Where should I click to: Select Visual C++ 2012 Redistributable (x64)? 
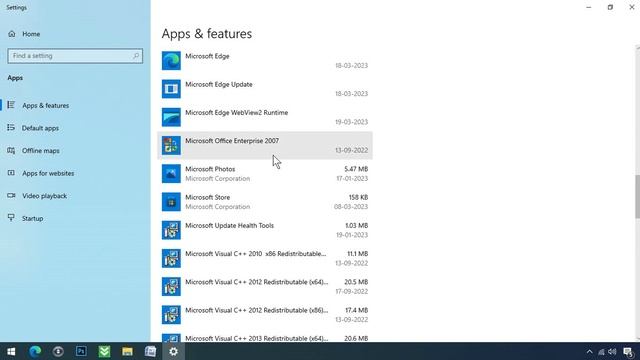pos(264,287)
